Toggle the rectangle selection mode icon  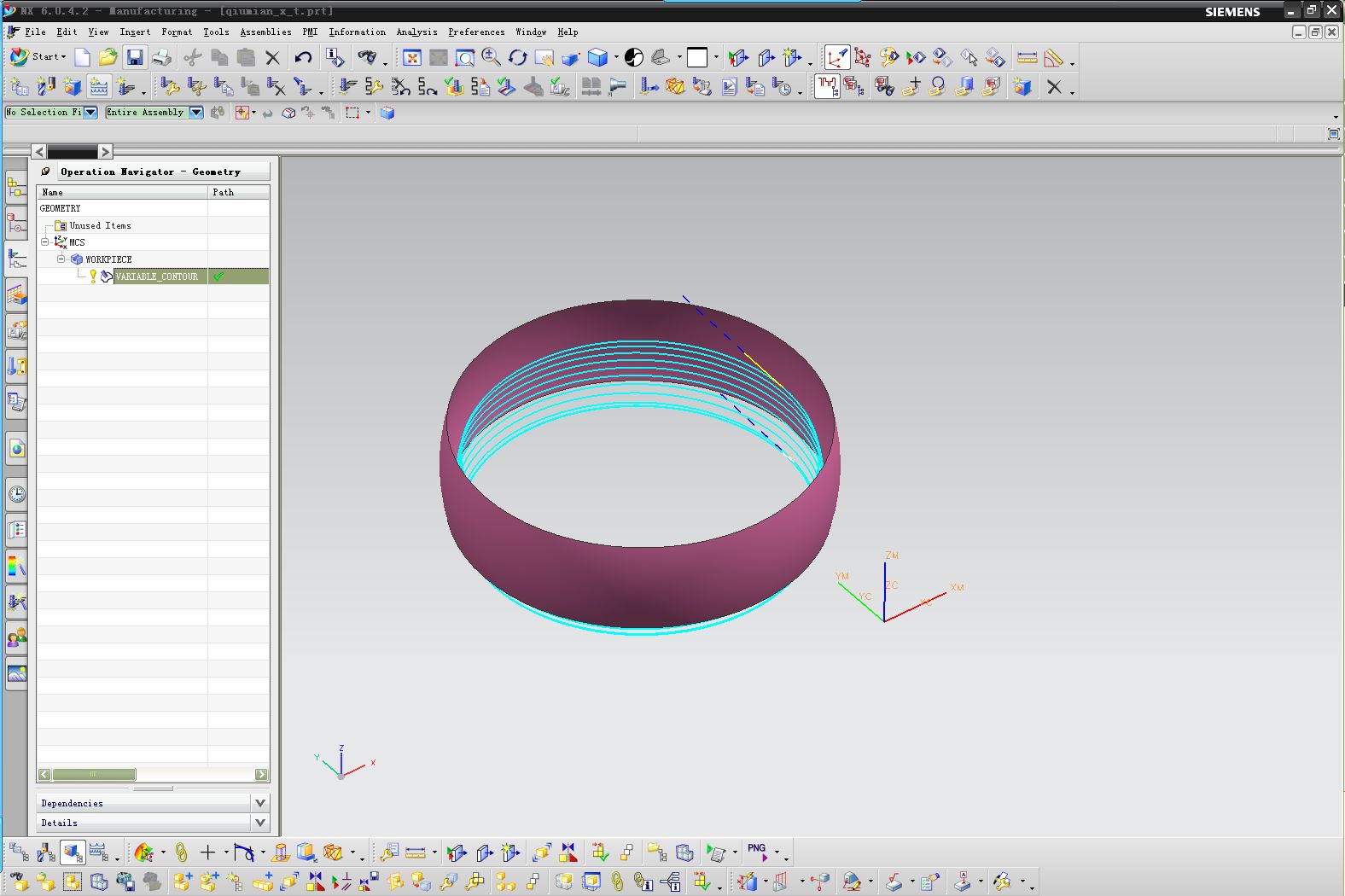tap(352, 113)
